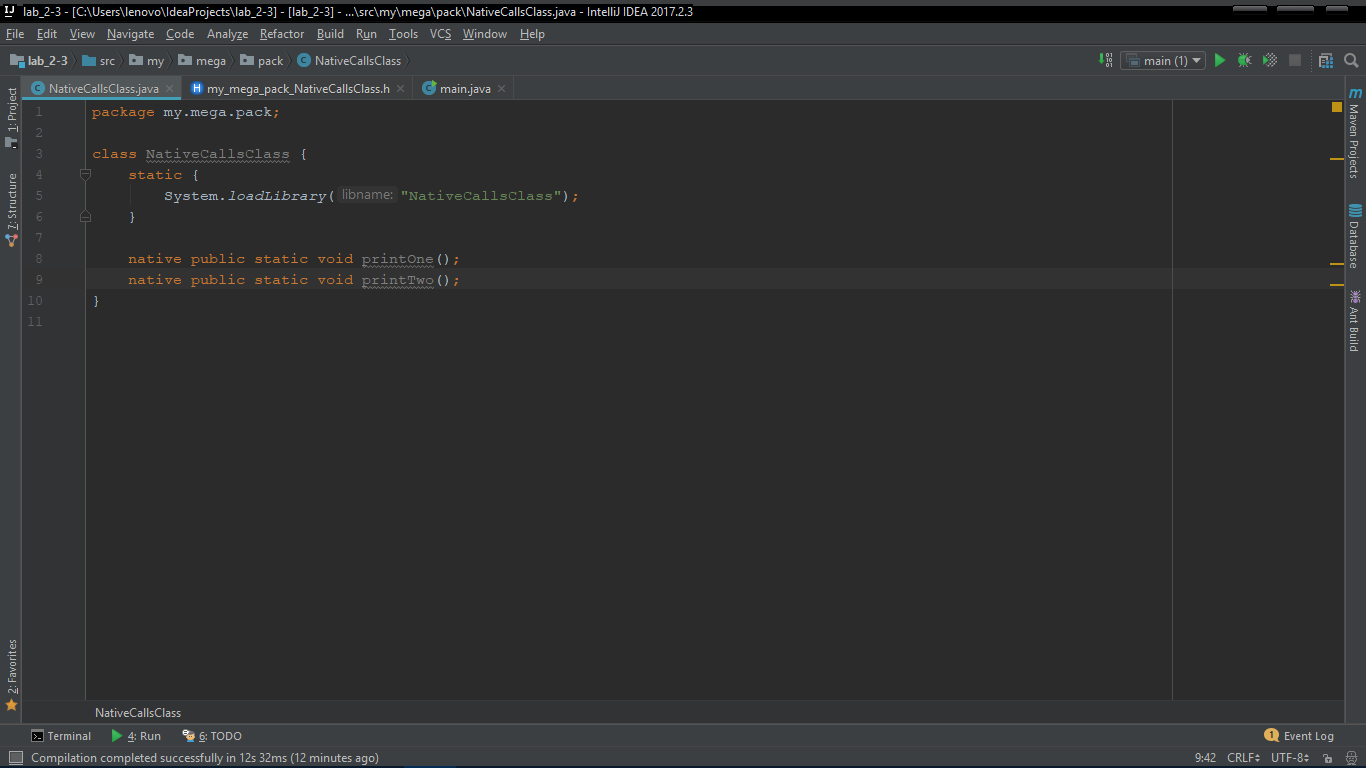The height and width of the screenshot is (768, 1366).
Task: Open the Analyze menu
Action: pos(227,34)
